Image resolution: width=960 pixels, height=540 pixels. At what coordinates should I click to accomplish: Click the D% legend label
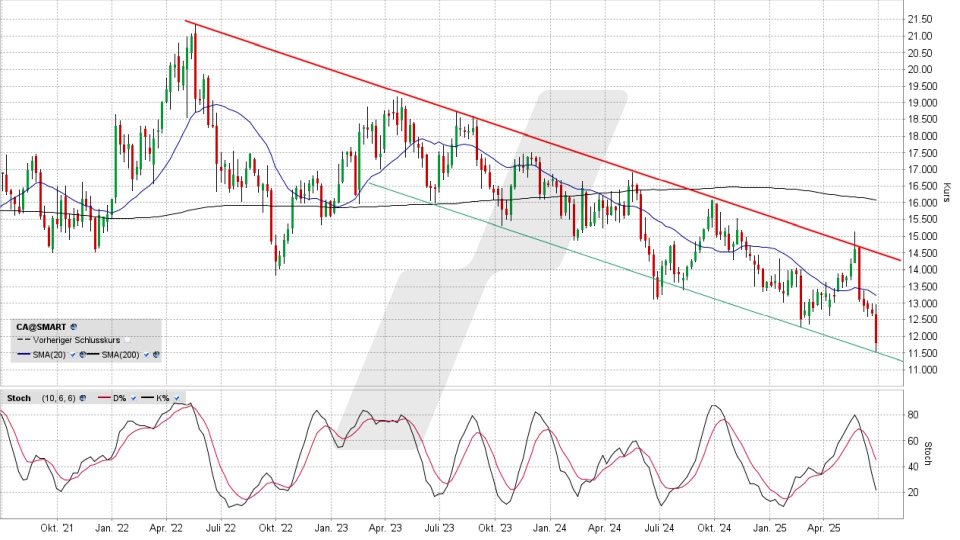click(x=119, y=398)
